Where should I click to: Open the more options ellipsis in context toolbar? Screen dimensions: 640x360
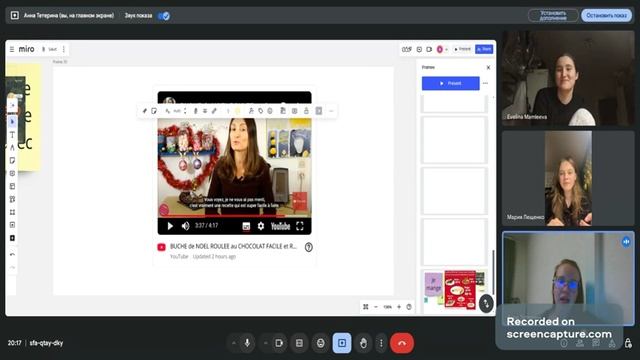[x=331, y=111]
